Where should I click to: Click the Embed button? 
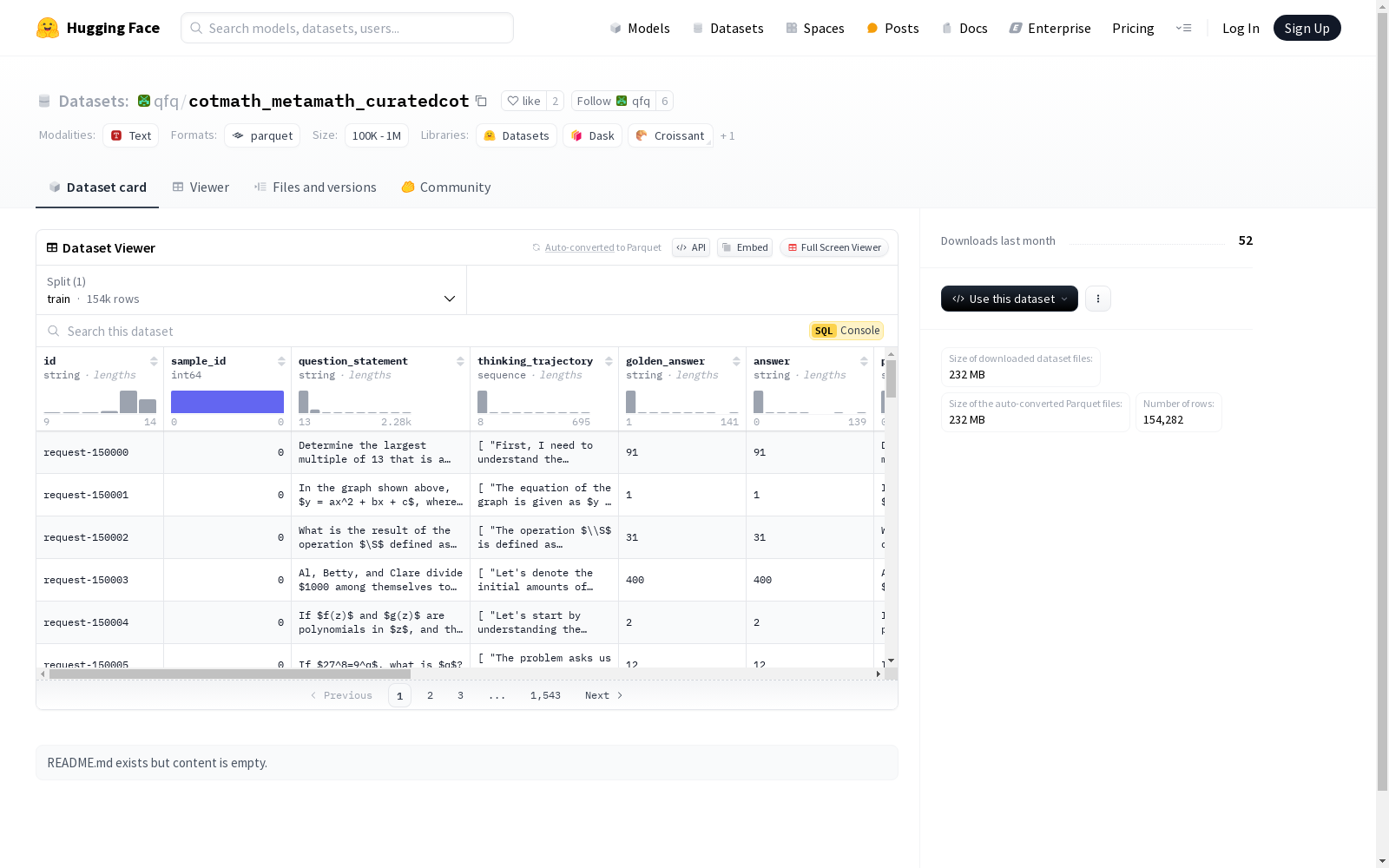pos(745,247)
